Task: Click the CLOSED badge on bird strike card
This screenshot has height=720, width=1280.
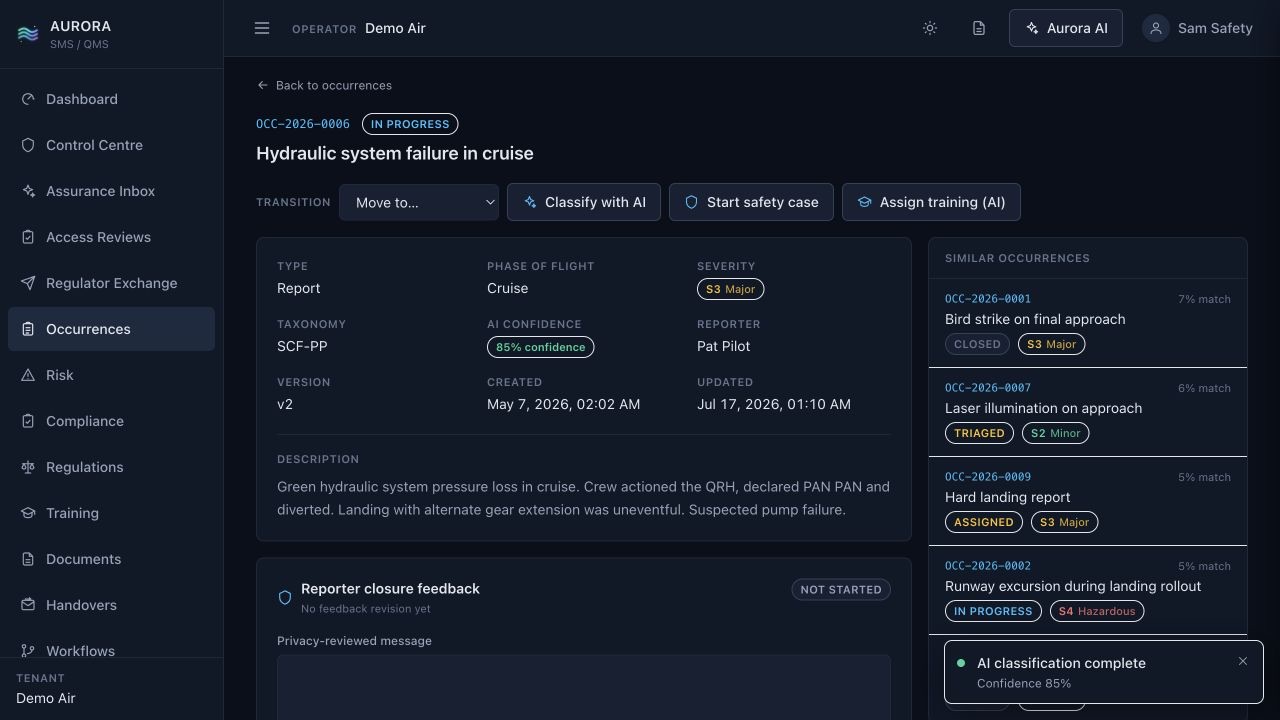Action: pos(977,344)
